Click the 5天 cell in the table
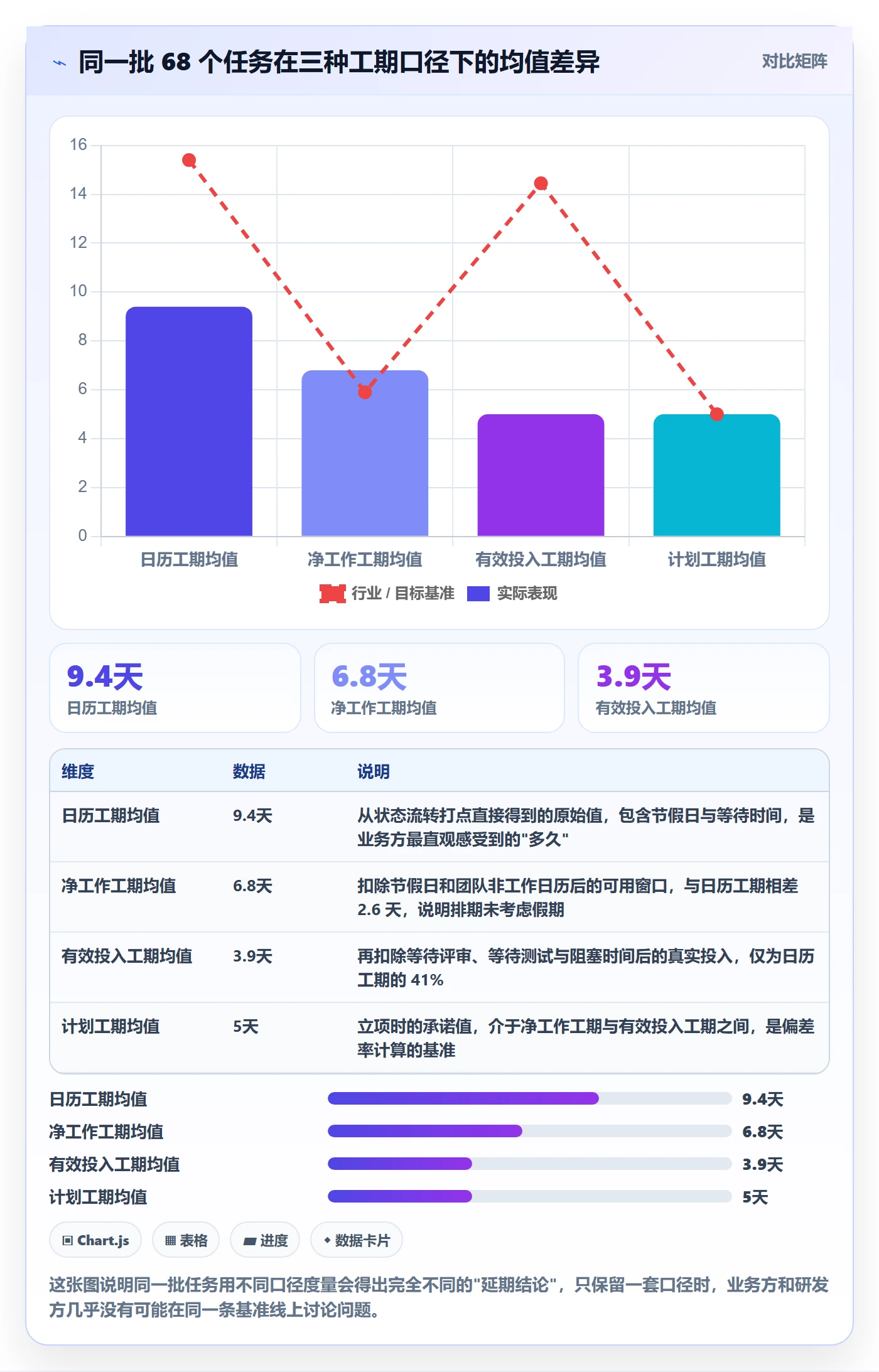Screen dimensions: 879x1372 point(245,1026)
